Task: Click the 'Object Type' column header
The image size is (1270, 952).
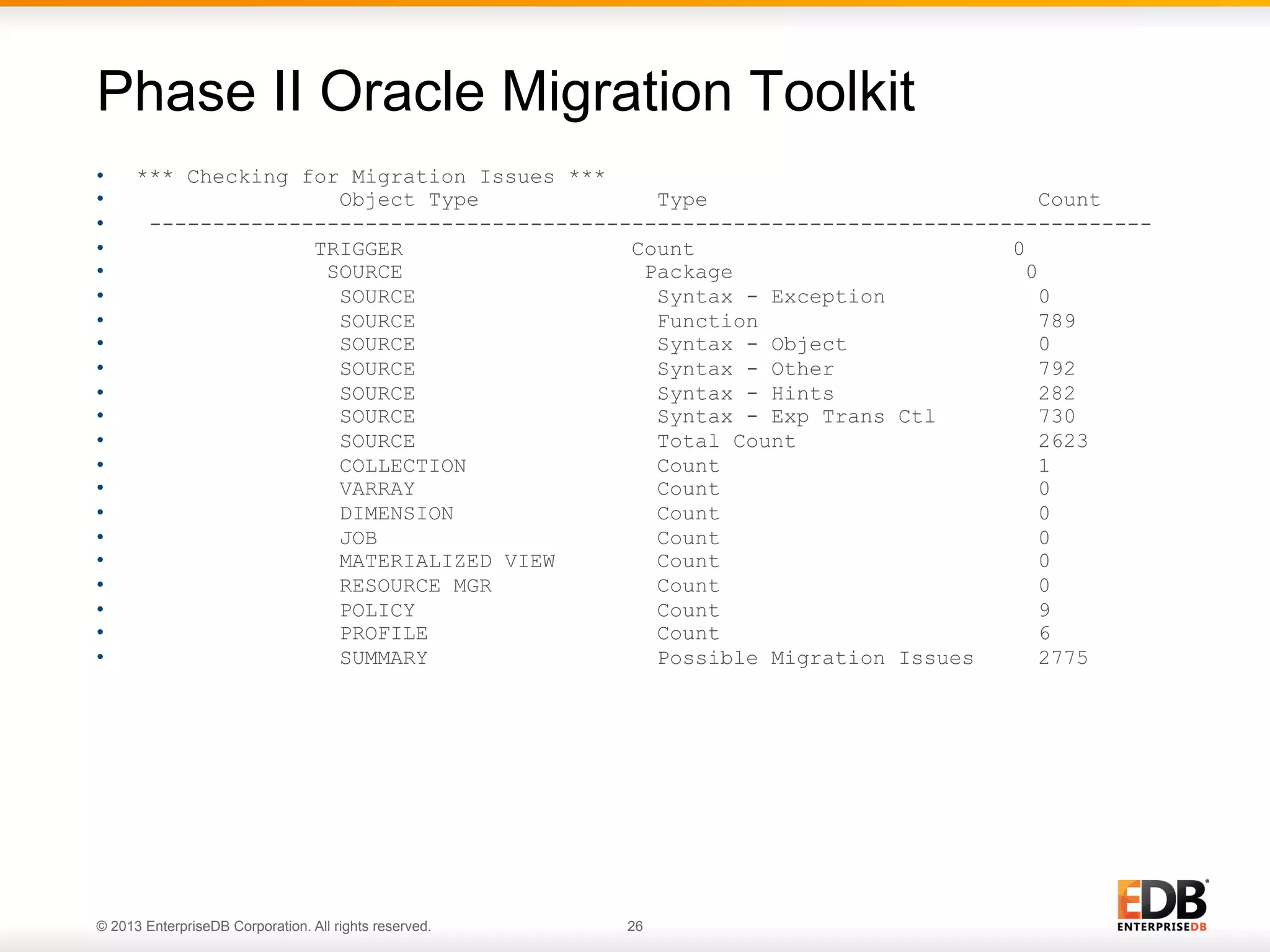Action: 409,200
